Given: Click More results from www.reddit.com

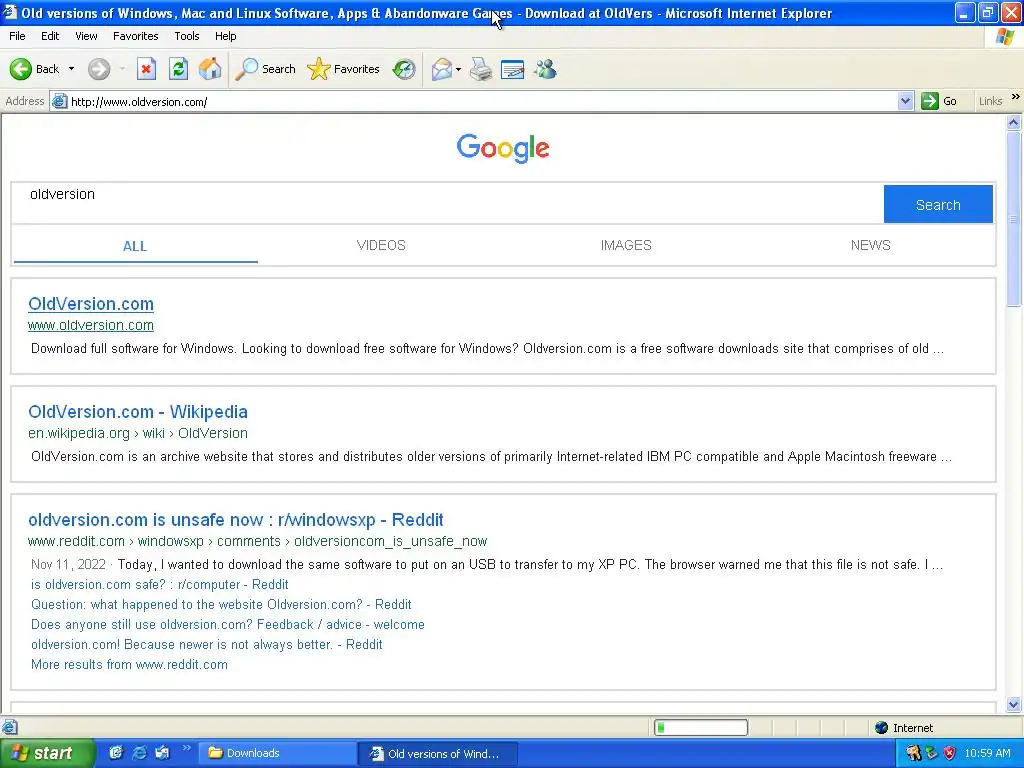Looking at the screenshot, I should tap(129, 665).
